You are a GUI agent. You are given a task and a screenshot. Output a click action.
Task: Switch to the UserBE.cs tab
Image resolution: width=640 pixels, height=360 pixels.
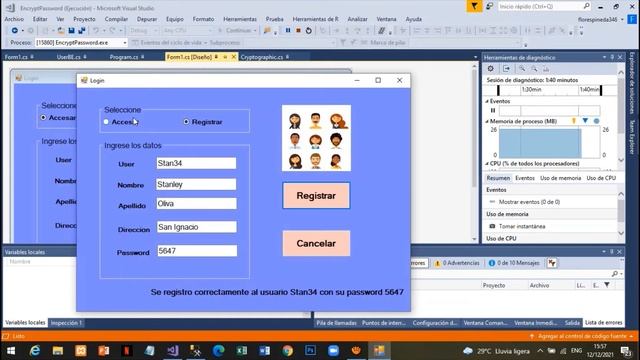69,57
